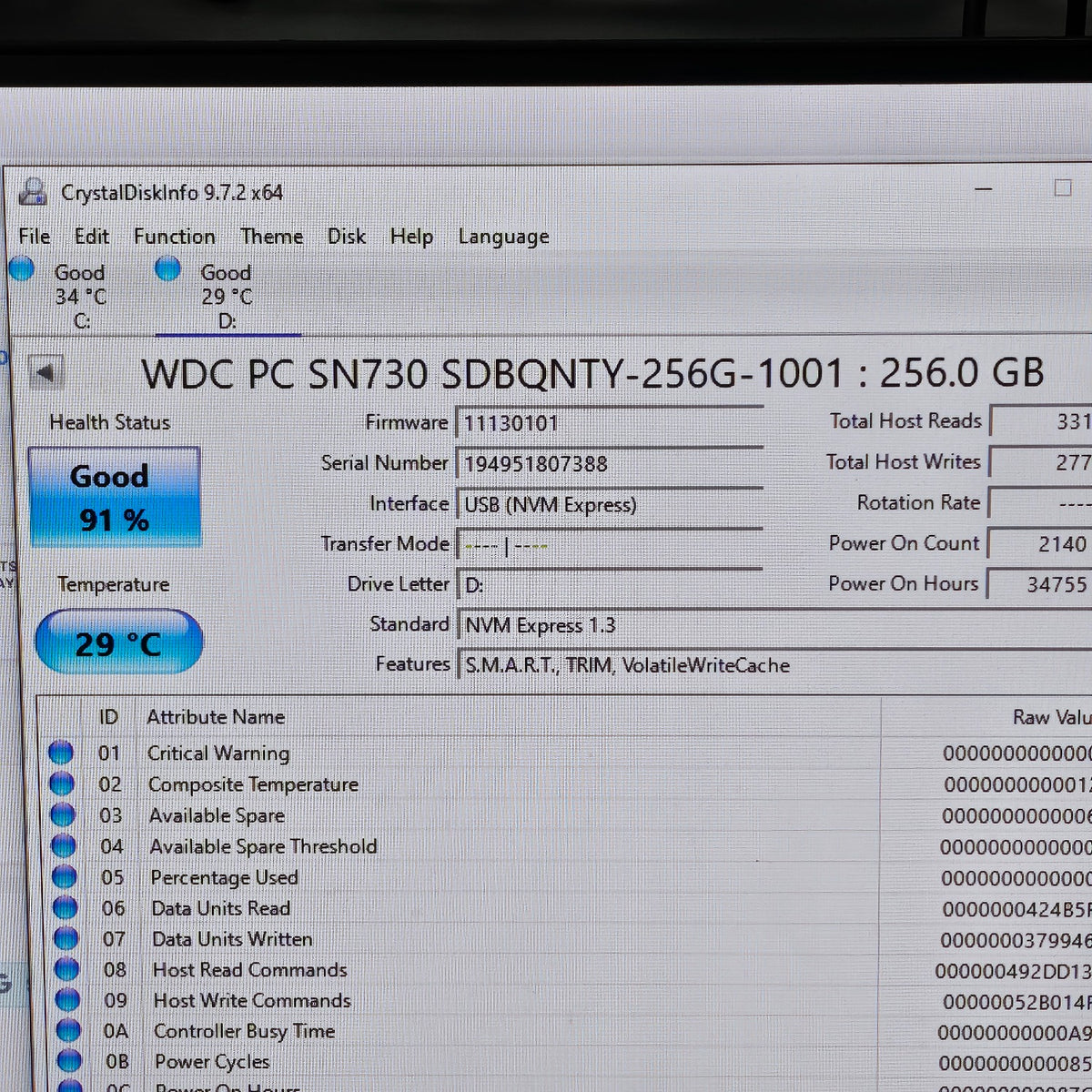This screenshot has height=1092, width=1092.
Task: Click the status dot for Data Units Written
Action: [66, 938]
